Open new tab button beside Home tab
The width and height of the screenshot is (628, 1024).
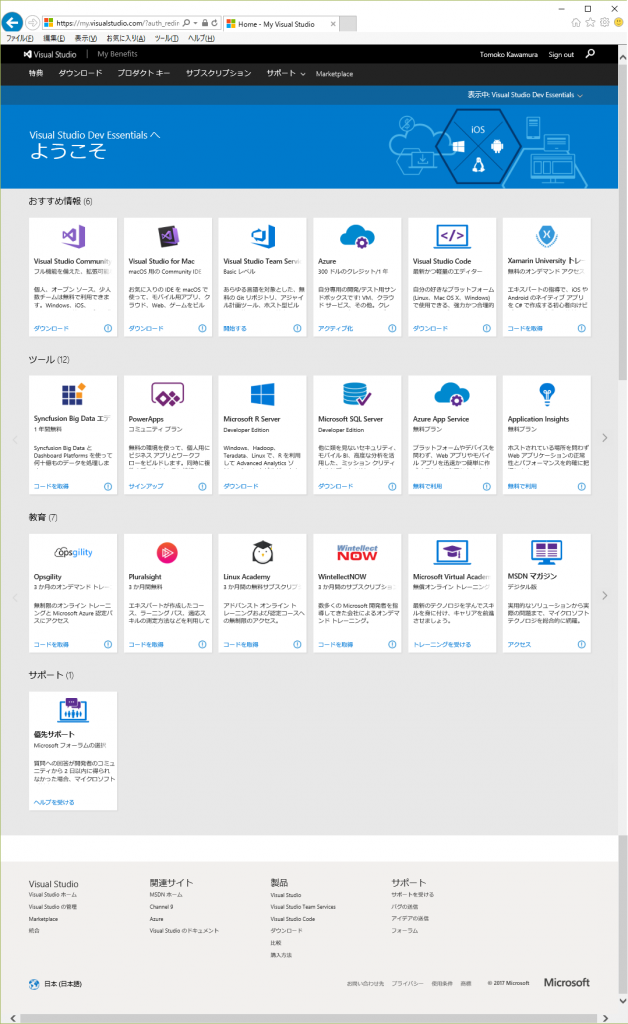click(x=349, y=24)
